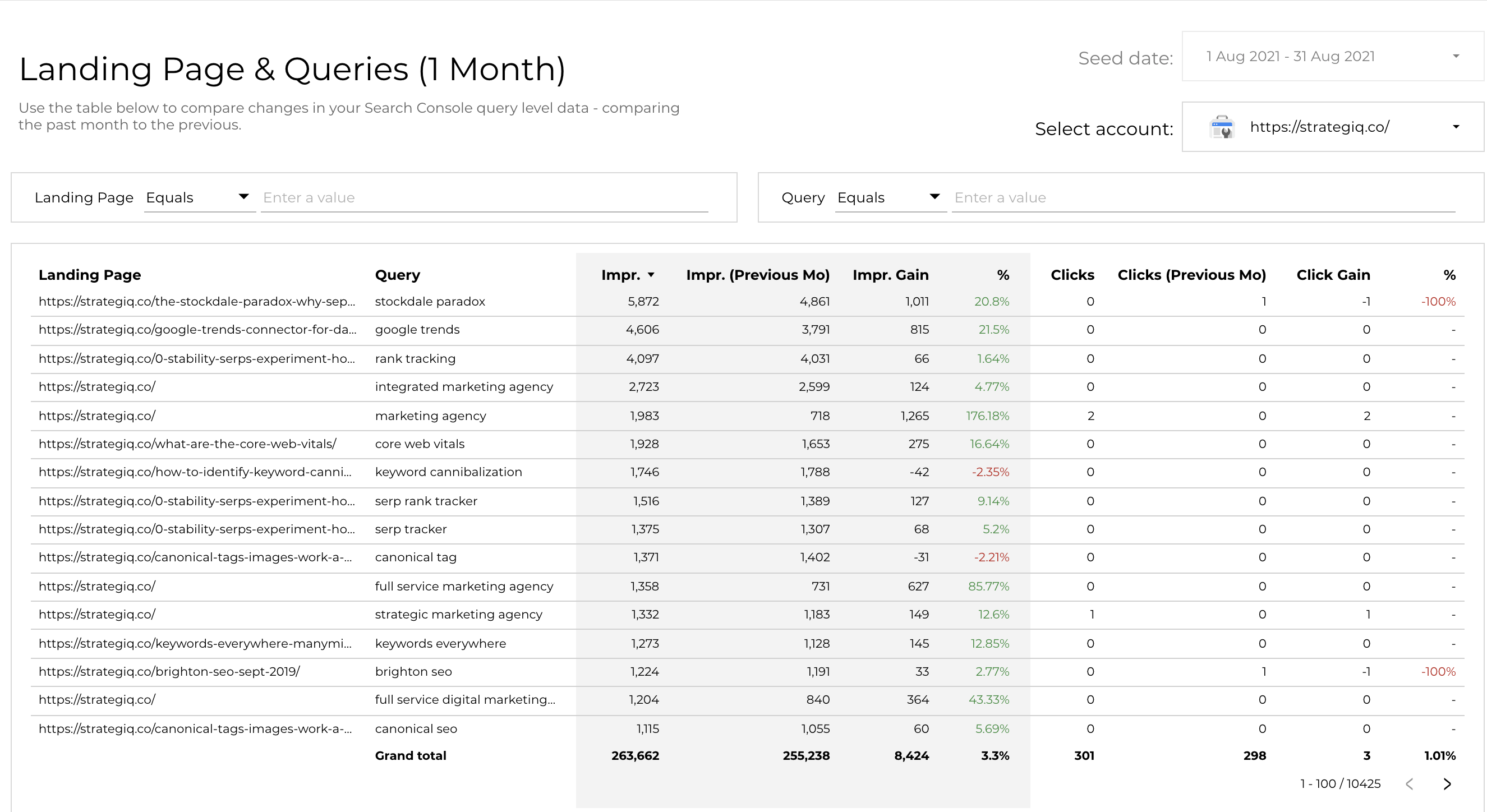
Task: Click the stockdale-paradox landing page URL
Action: tap(197, 301)
